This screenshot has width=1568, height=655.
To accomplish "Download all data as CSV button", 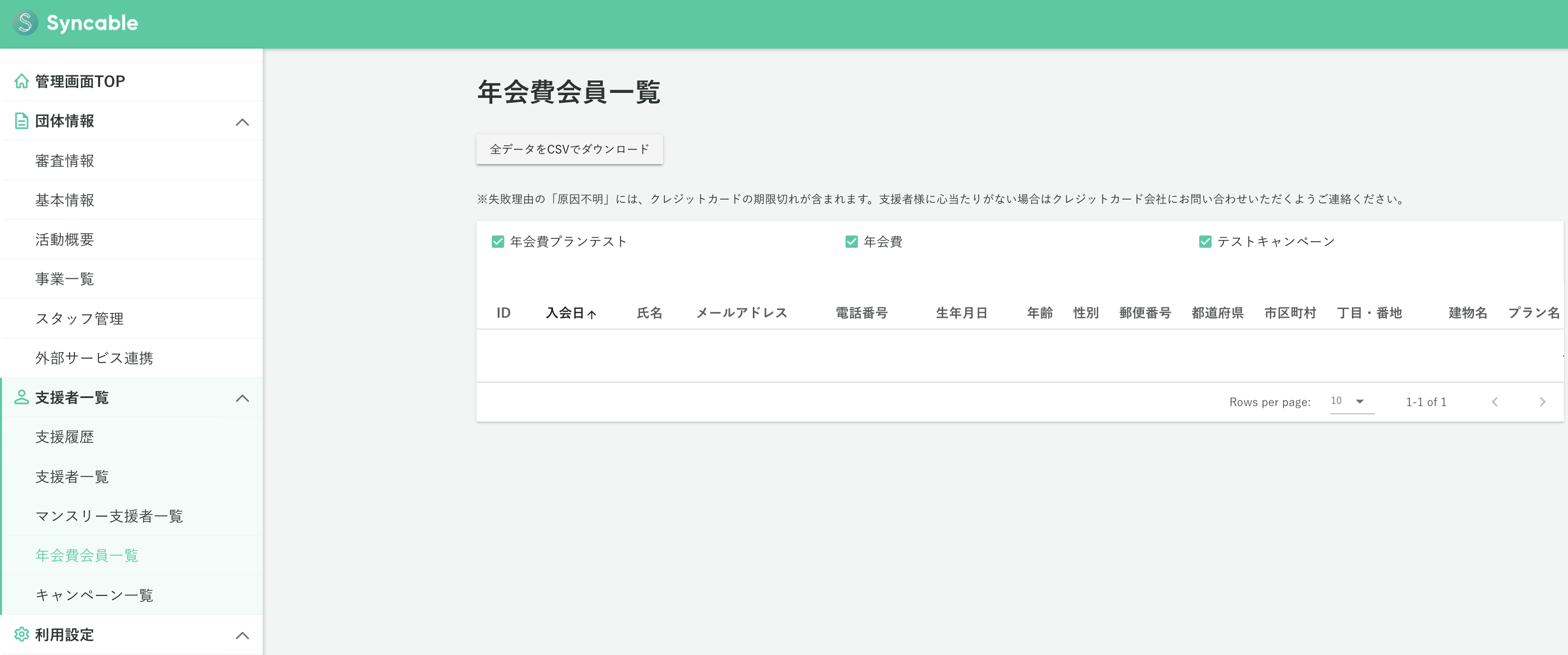I will [x=569, y=149].
